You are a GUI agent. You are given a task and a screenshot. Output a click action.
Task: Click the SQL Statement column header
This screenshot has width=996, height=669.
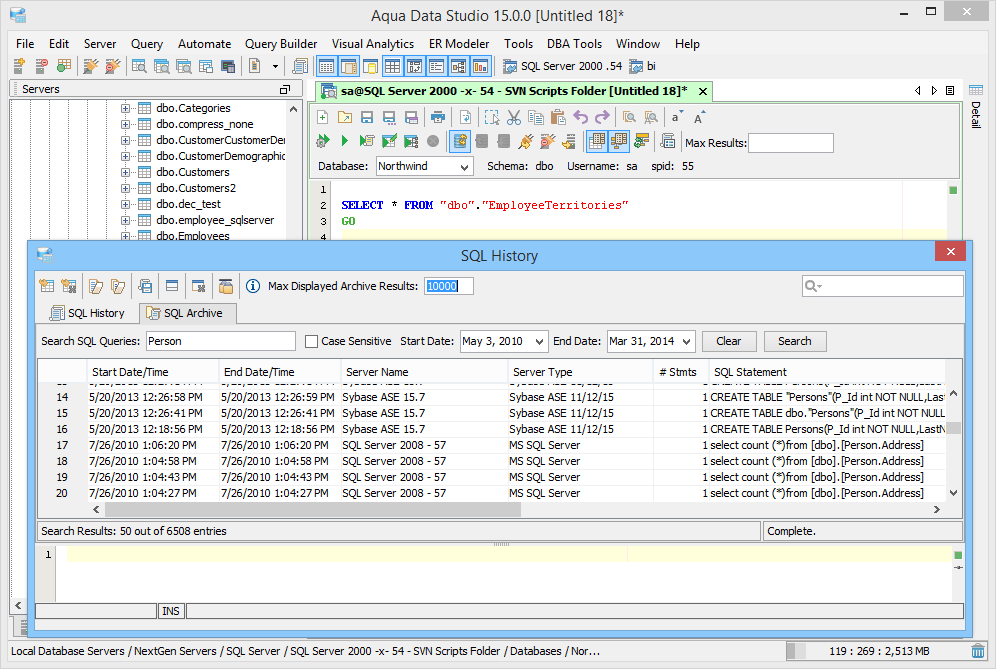coord(828,372)
